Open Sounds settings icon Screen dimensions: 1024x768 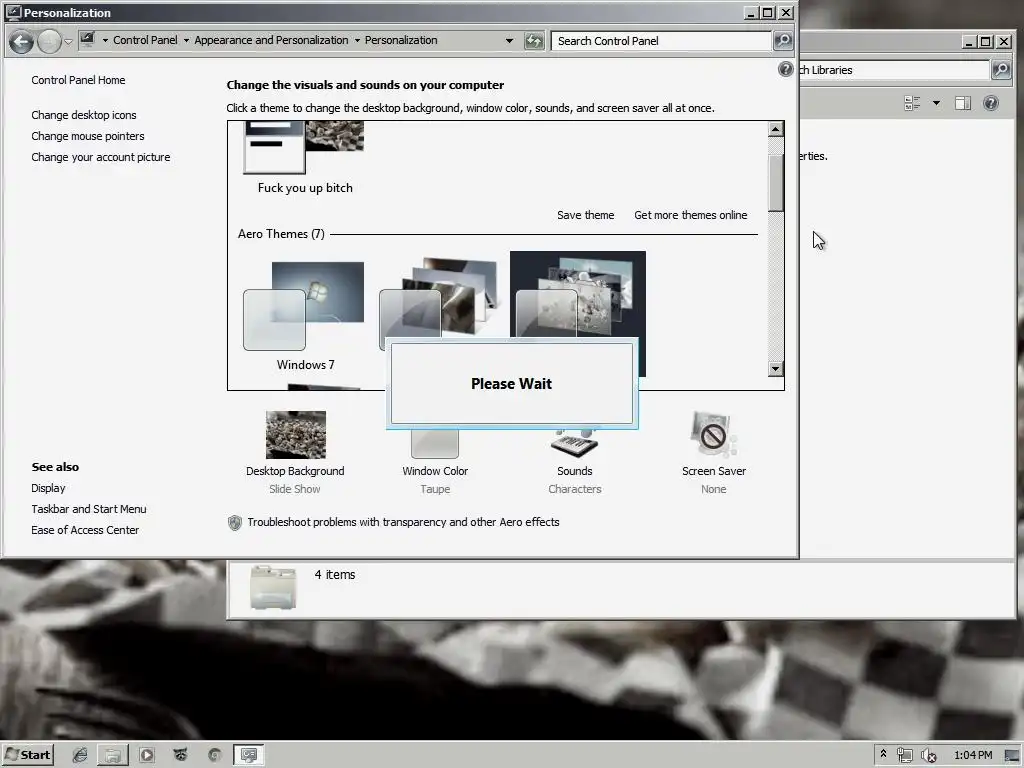[x=574, y=443]
